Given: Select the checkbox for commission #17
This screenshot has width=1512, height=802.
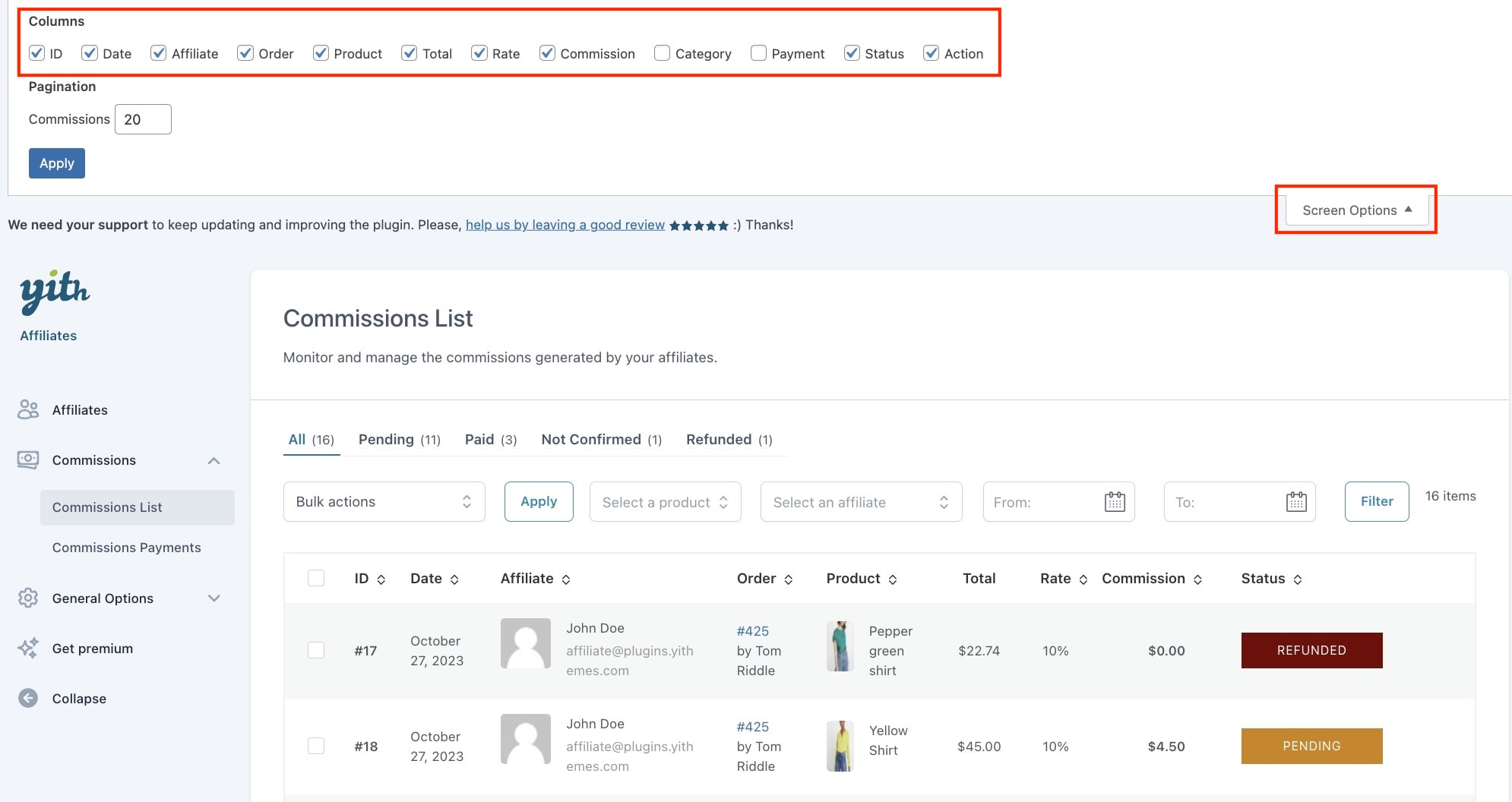Looking at the screenshot, I should [316, 651].
